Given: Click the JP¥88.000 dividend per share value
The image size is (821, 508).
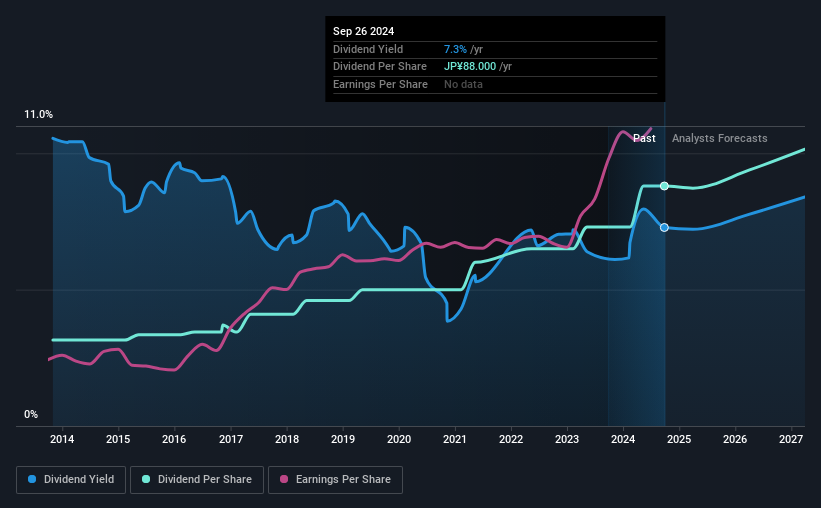Looking at the screenshot, I should (470, 67).
